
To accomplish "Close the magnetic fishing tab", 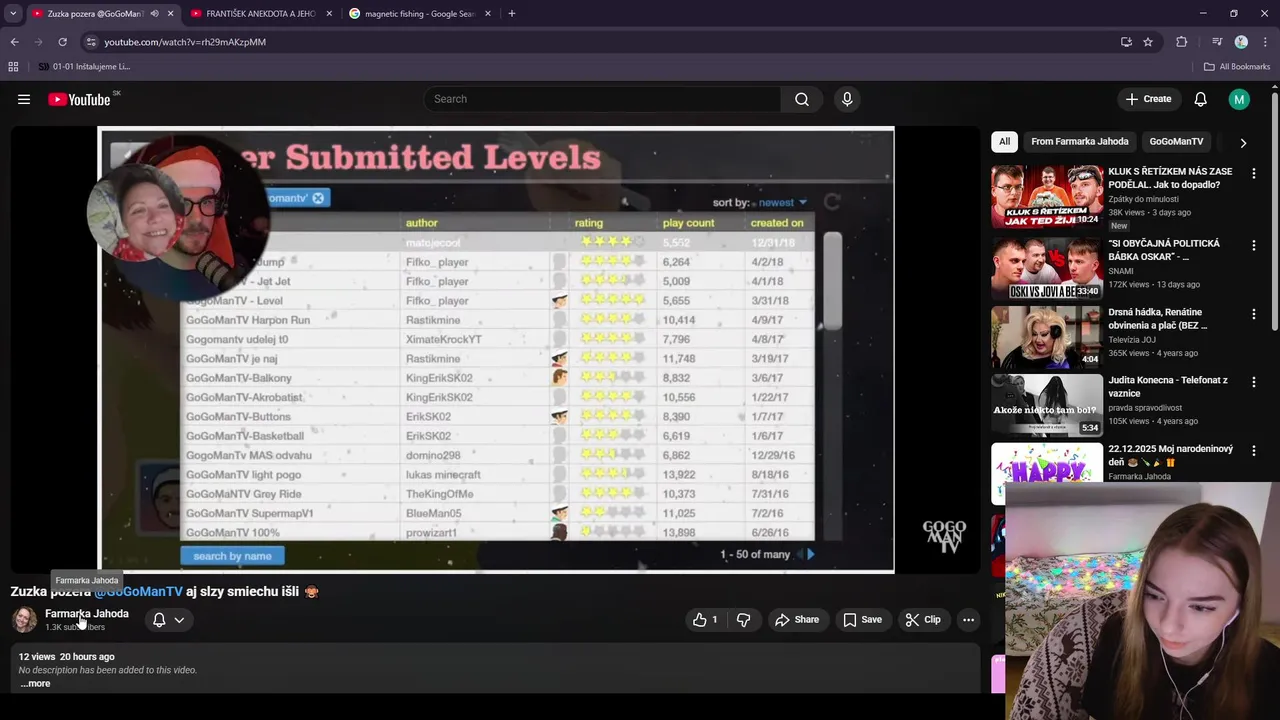I will (x=488, y=14).
